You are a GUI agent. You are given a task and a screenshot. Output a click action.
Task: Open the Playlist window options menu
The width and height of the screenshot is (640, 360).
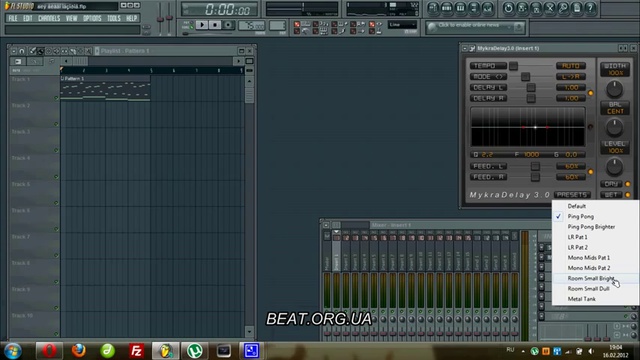13,51
